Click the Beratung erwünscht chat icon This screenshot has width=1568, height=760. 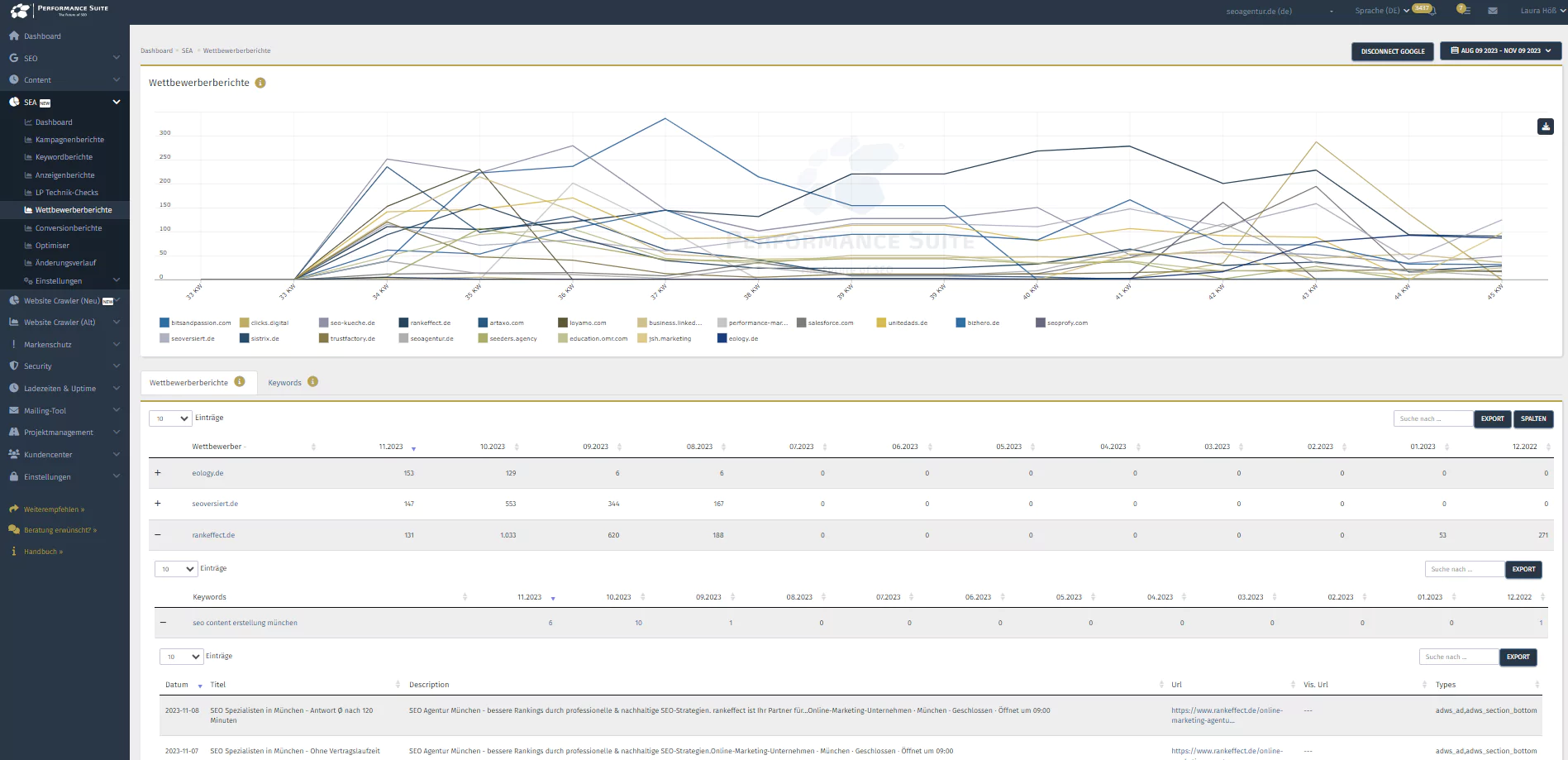click(14, 529)
